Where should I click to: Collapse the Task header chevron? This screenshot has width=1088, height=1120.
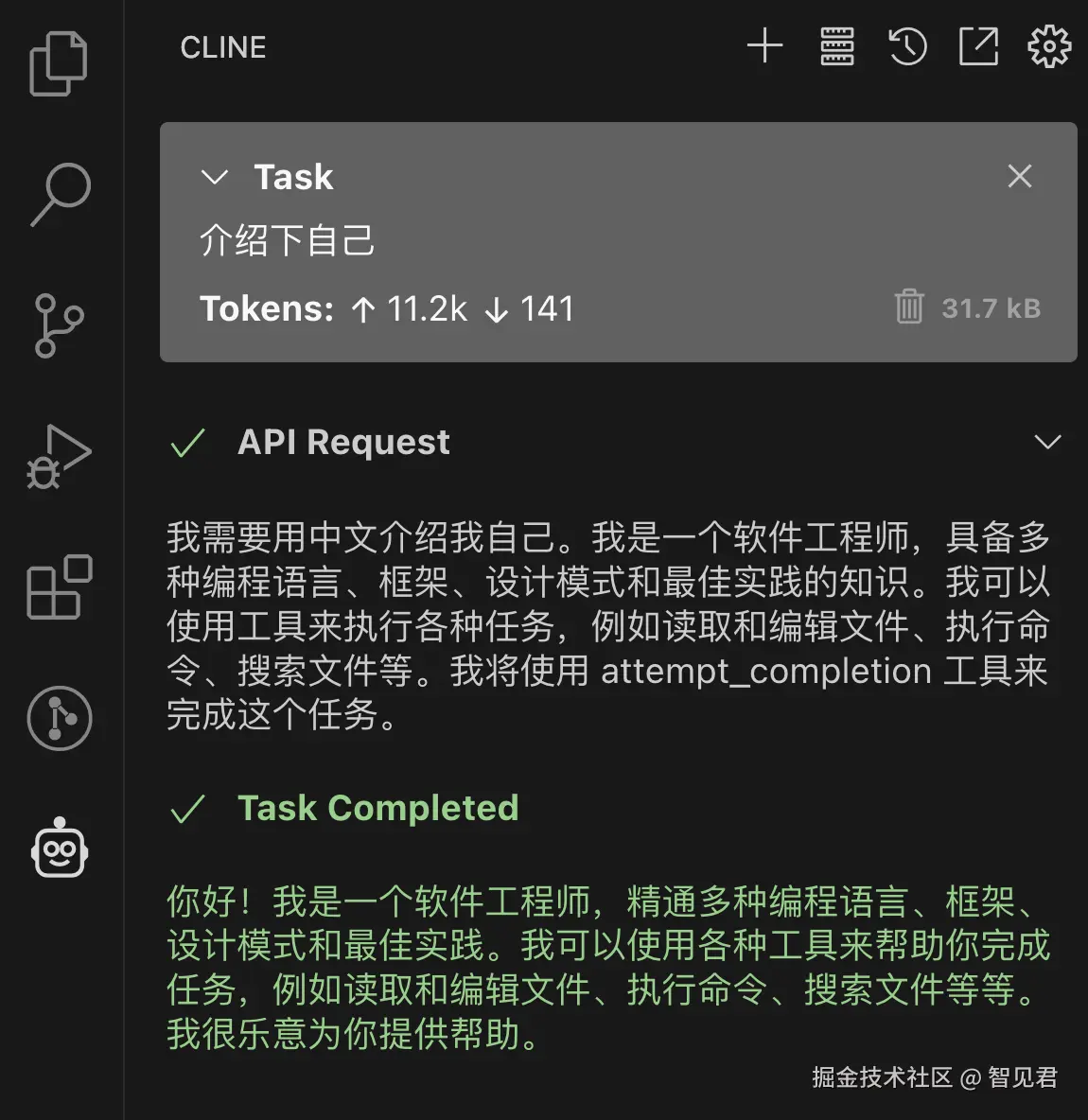pyautogui.click(x=215, y=177)
